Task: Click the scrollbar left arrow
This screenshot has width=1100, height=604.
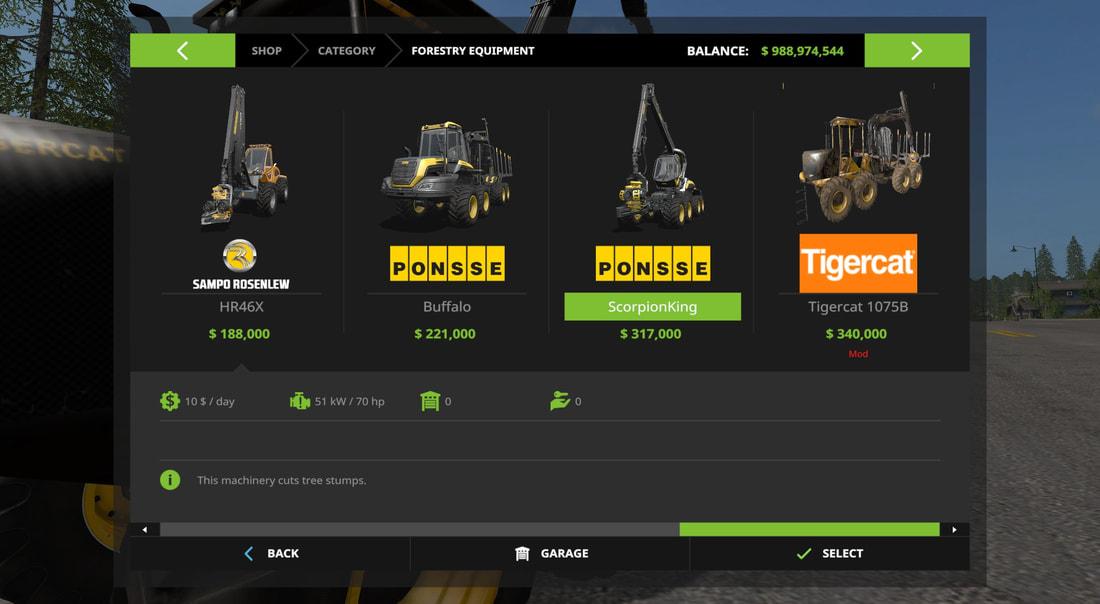Action: [x=145, y=530]
